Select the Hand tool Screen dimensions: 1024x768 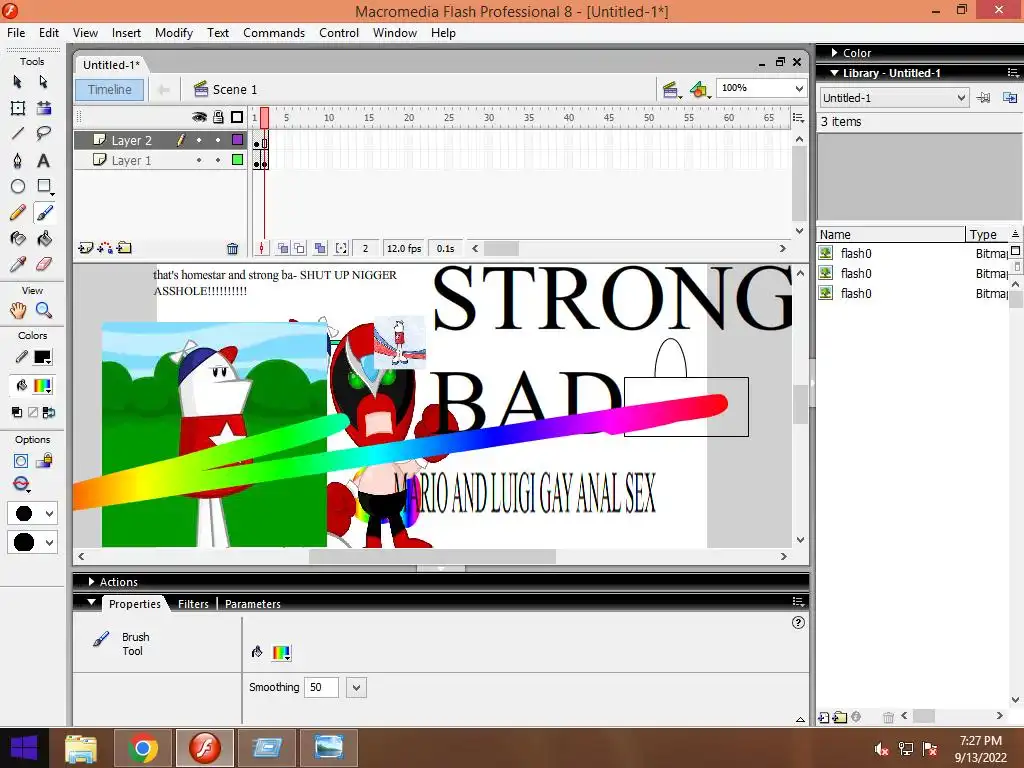(x=18, y=310)
